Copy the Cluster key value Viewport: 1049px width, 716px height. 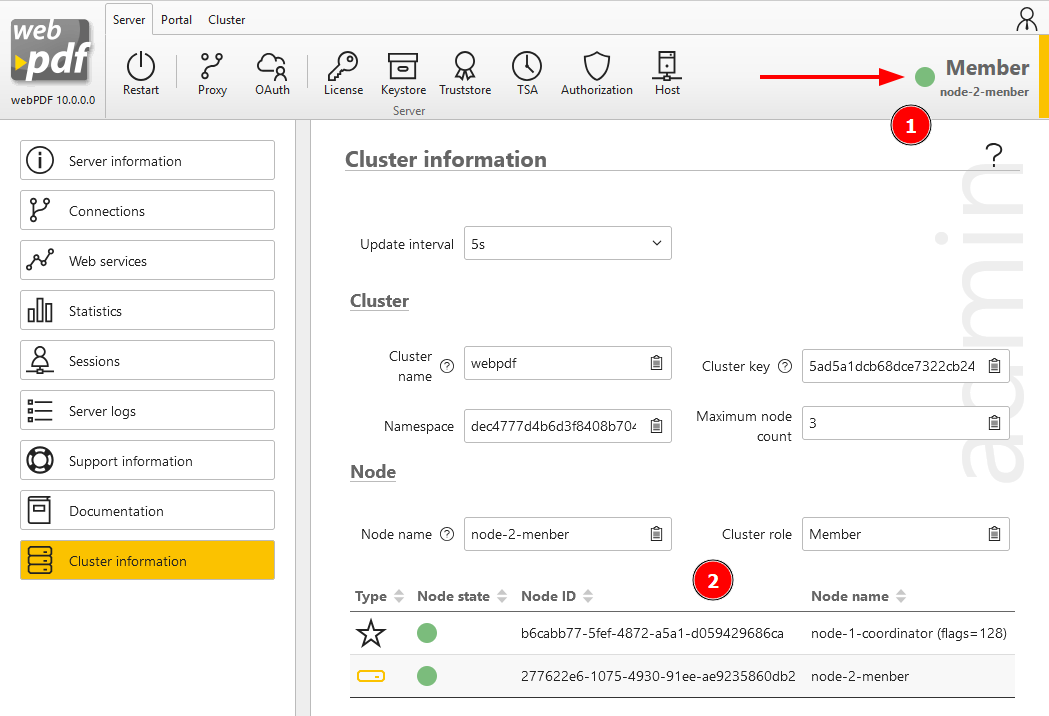click(x=994, y=366)
